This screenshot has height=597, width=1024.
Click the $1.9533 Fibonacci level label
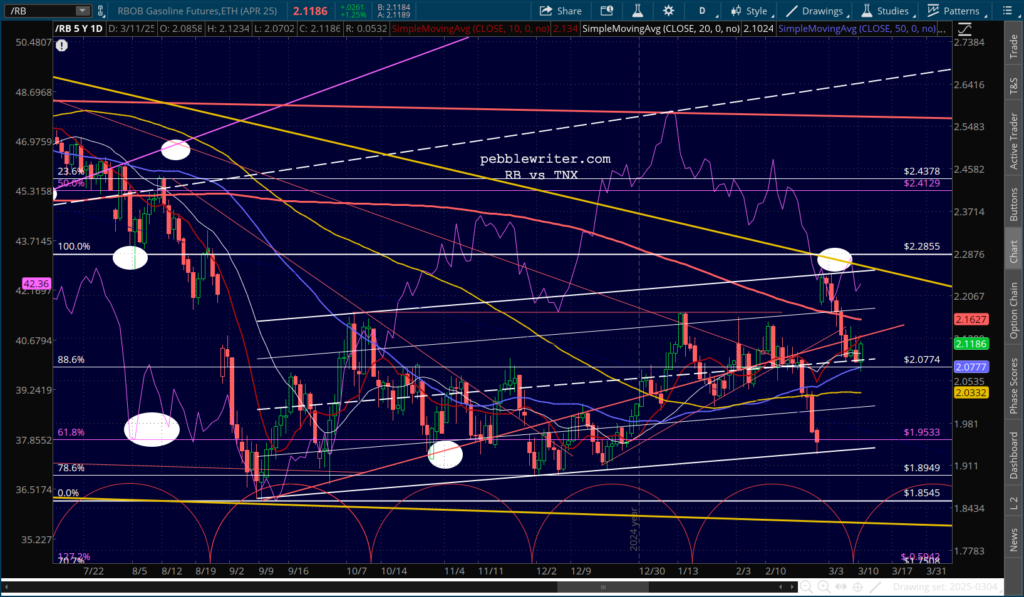coord(921,432)
